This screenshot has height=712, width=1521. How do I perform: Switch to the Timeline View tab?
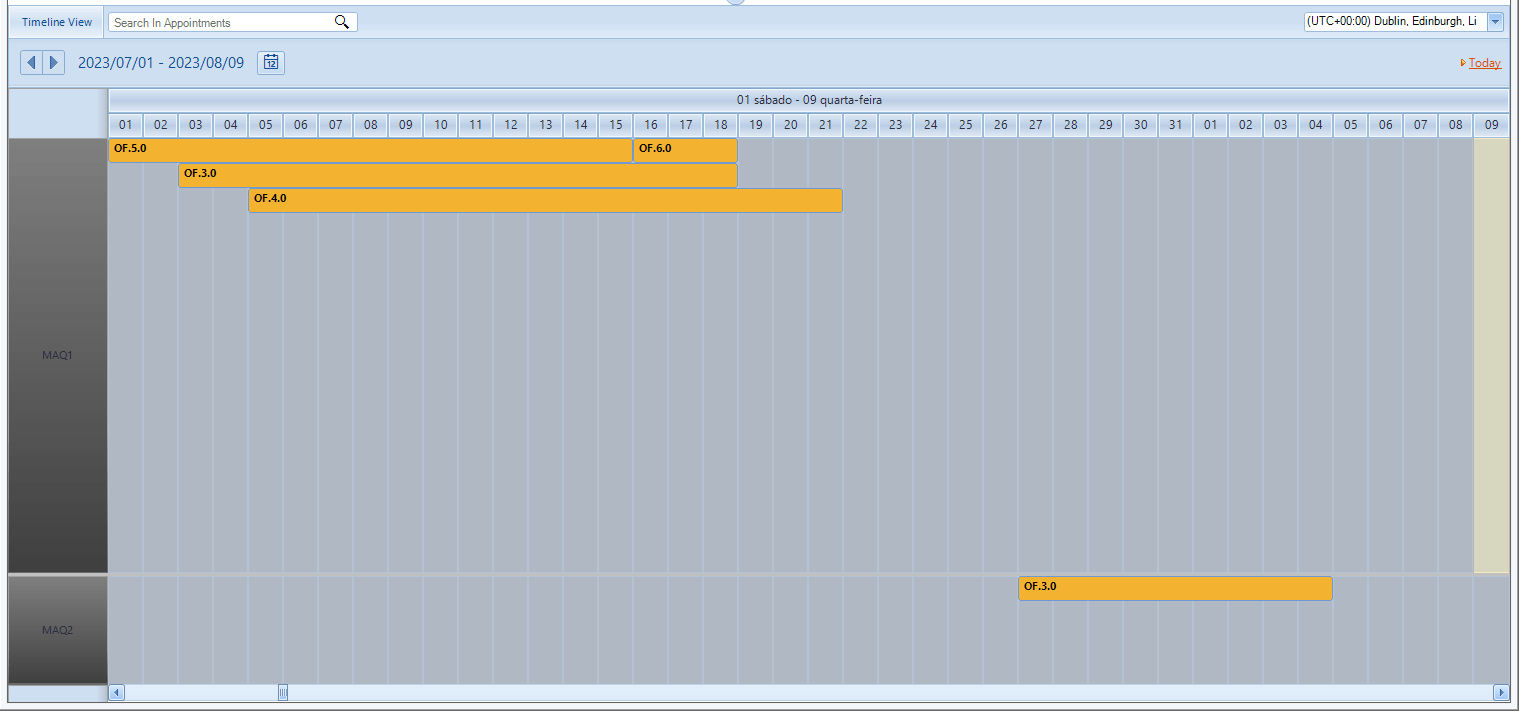pyautogui.click(x=55, y=21)
